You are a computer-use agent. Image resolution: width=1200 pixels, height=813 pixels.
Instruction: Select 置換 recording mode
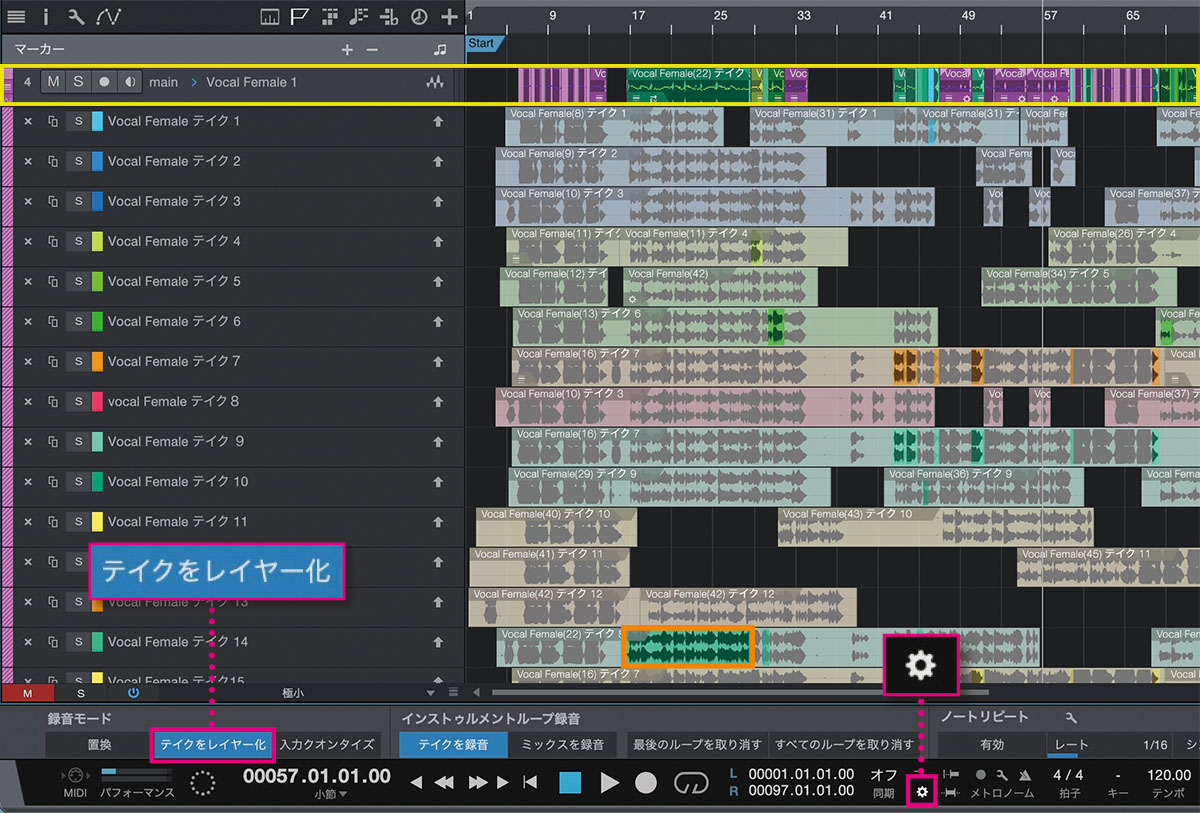coord(99,744)
